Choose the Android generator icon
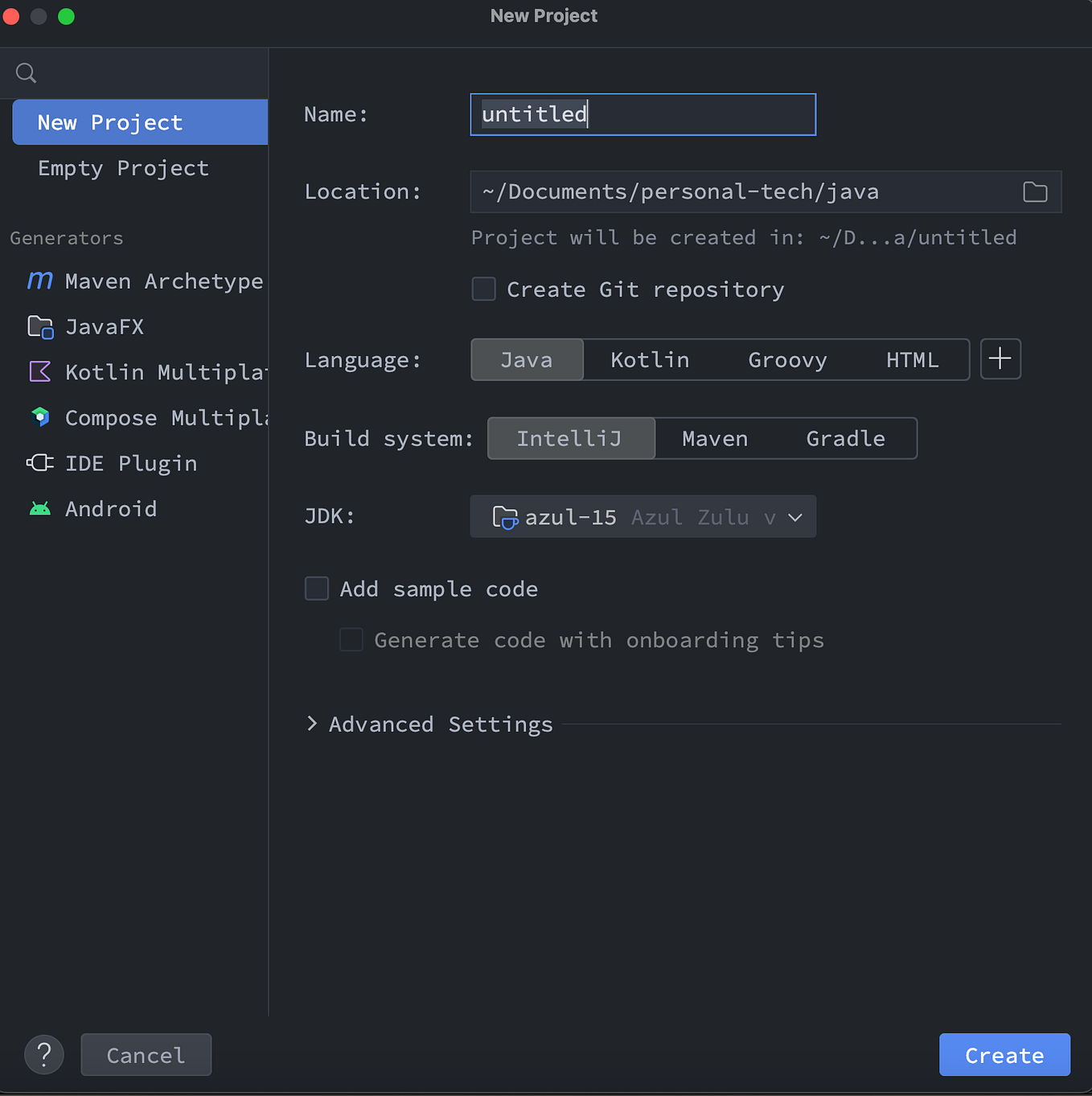 point(39,508)
